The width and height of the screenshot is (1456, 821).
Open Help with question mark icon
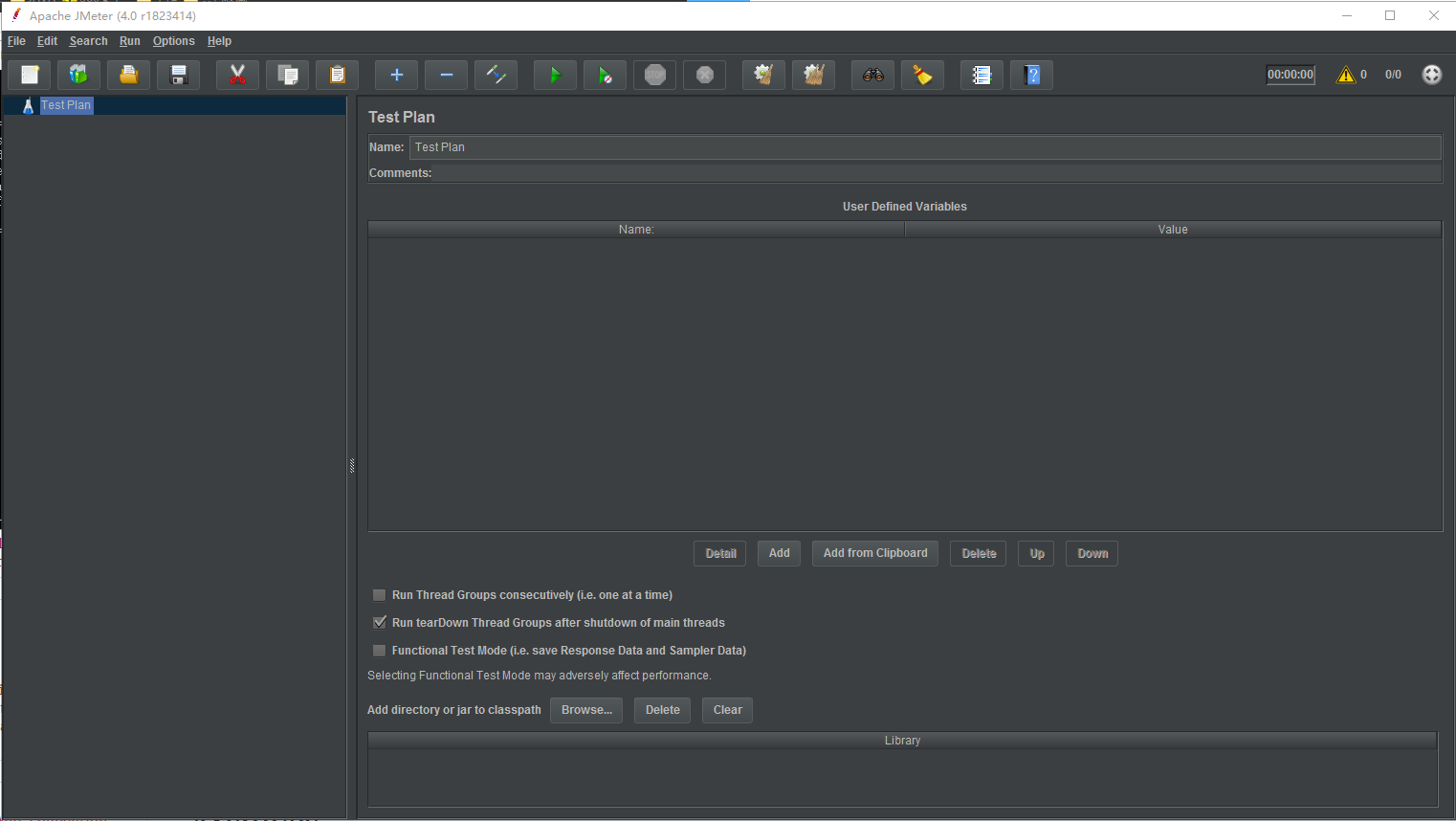[x=1032, y=75]
